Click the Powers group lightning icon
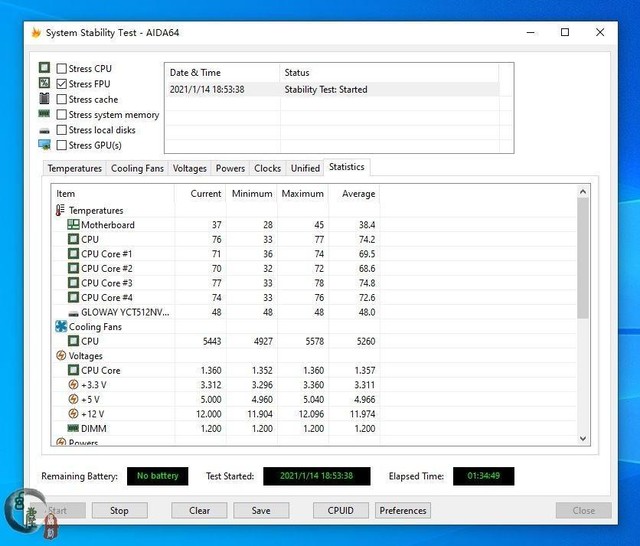640x546 pixels. pos(61,442)
